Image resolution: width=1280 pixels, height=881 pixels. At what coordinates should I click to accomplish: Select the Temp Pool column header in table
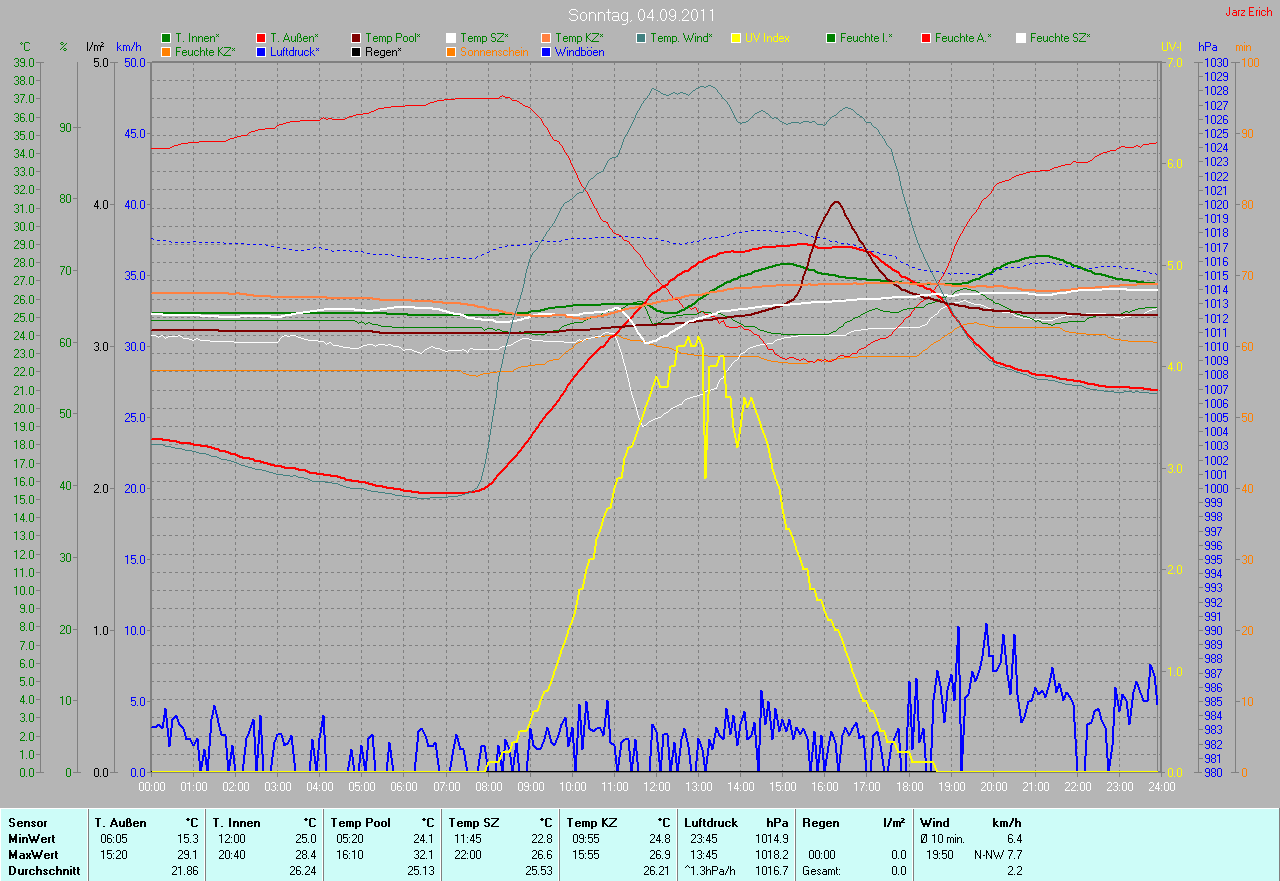pyautogui.click(x=360, y=823)
